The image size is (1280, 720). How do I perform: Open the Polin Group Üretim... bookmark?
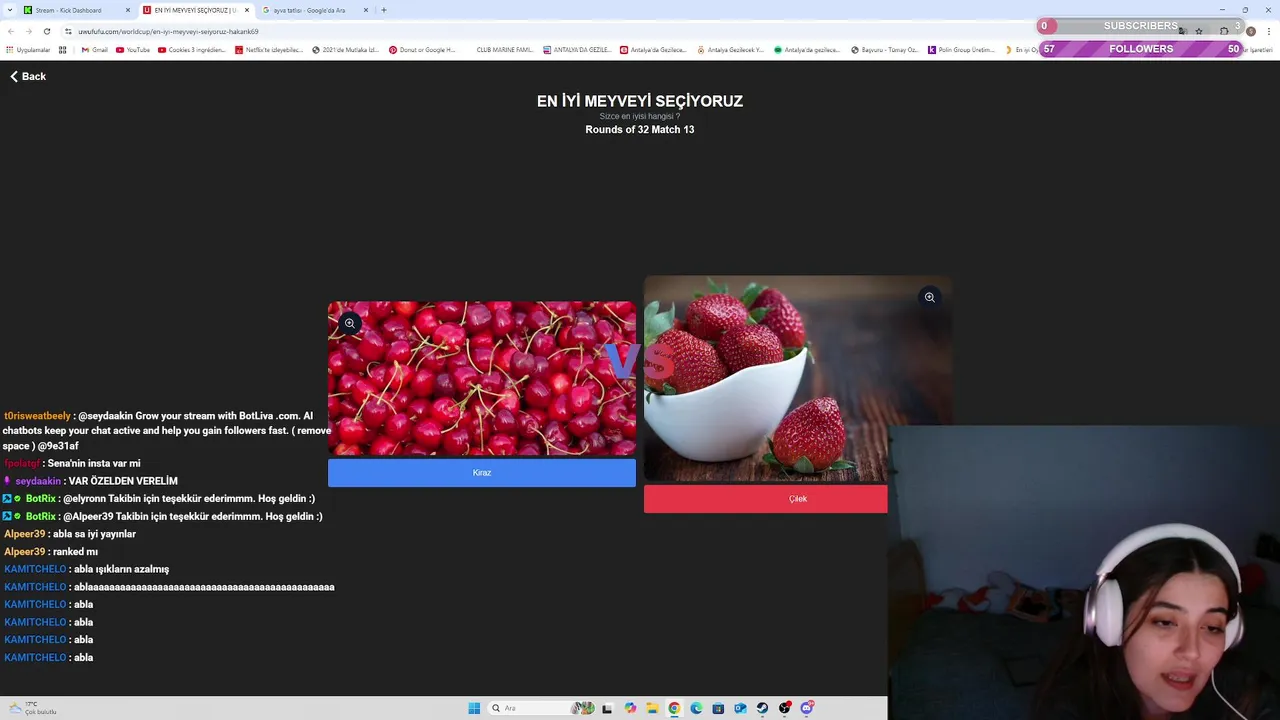coord(961,49)
